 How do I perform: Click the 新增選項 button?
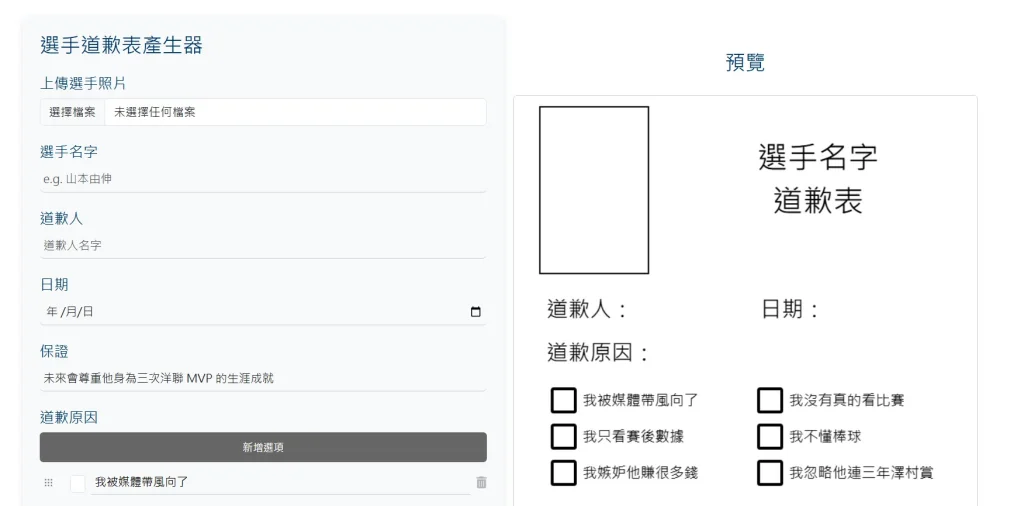click(x=263, y=447)
